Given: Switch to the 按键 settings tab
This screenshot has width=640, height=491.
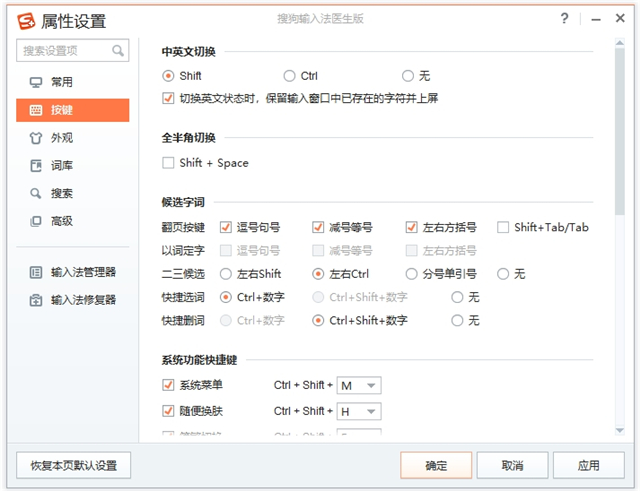Looking at the screenshot, I should click(x=72, y=110).
